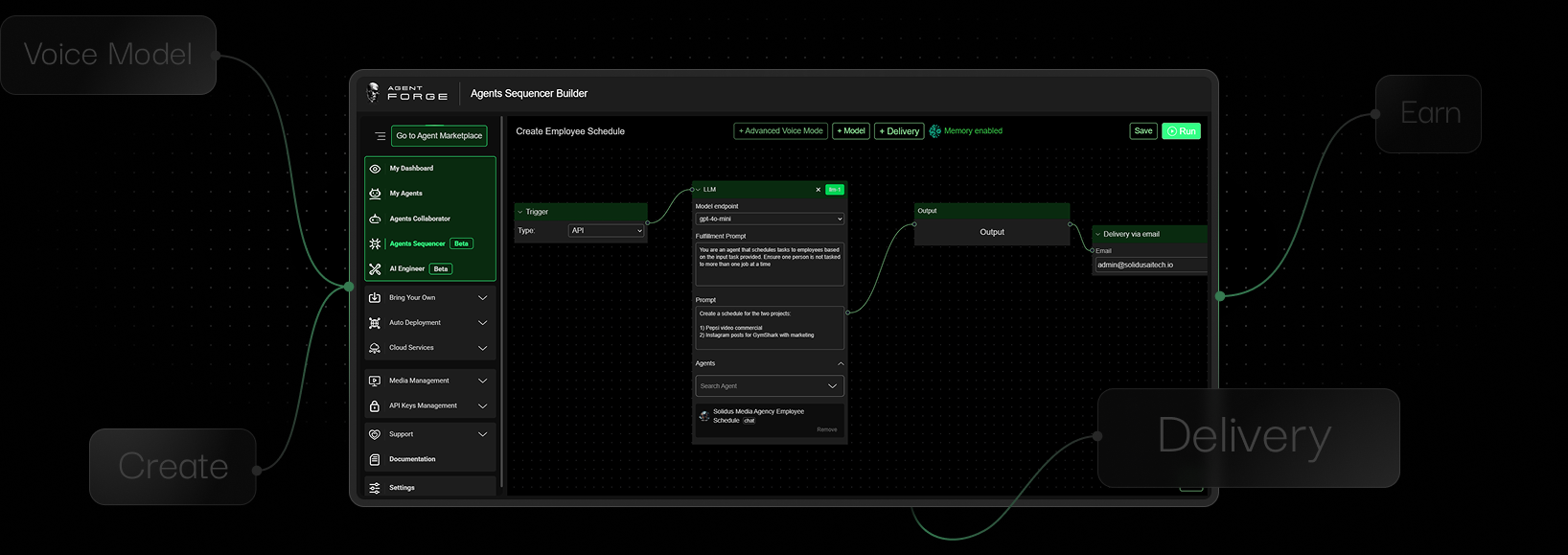The image size is (1568, 555).
Task: Collapse the Agents section caret
Action: tap(841, 364)
